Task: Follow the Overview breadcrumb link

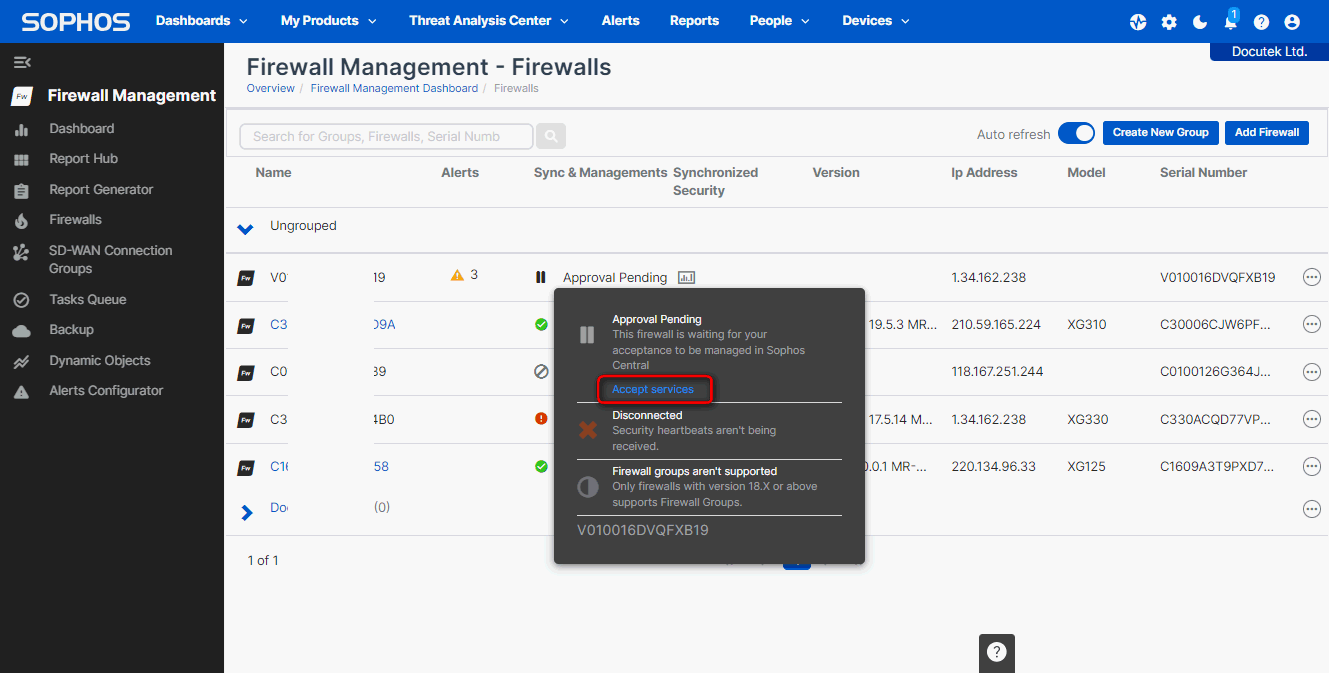Action: [x=271, y=88]
